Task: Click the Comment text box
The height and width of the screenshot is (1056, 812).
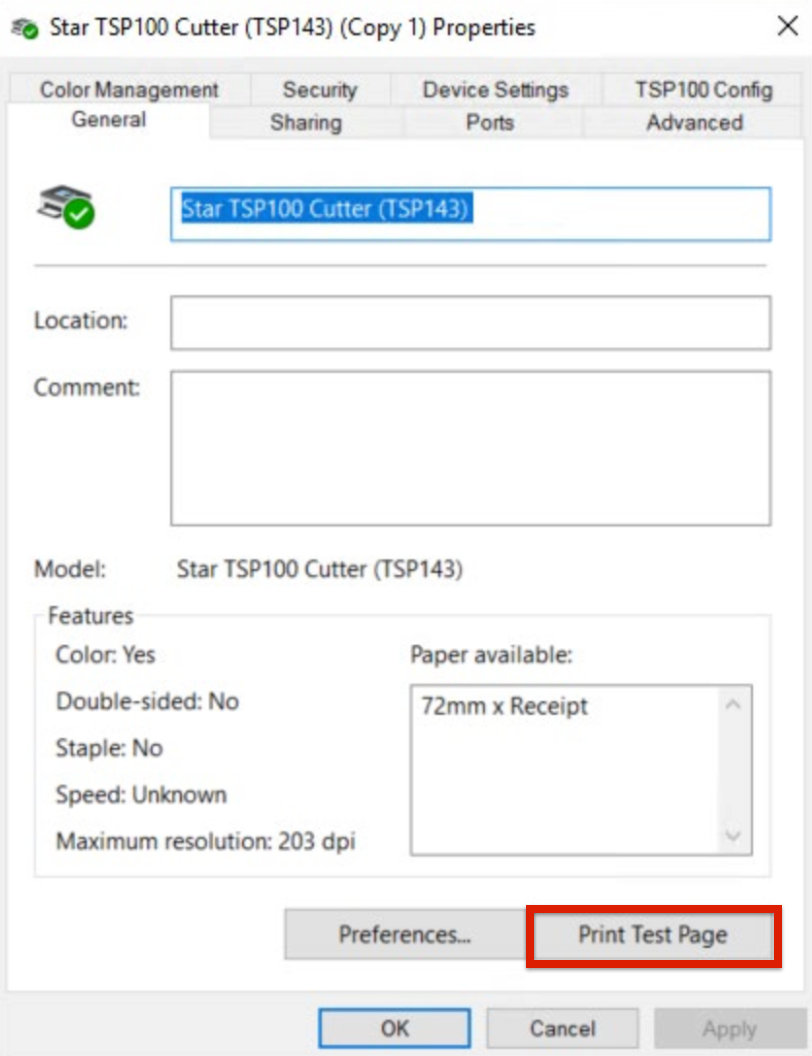Action: click(x=471, y=448)
